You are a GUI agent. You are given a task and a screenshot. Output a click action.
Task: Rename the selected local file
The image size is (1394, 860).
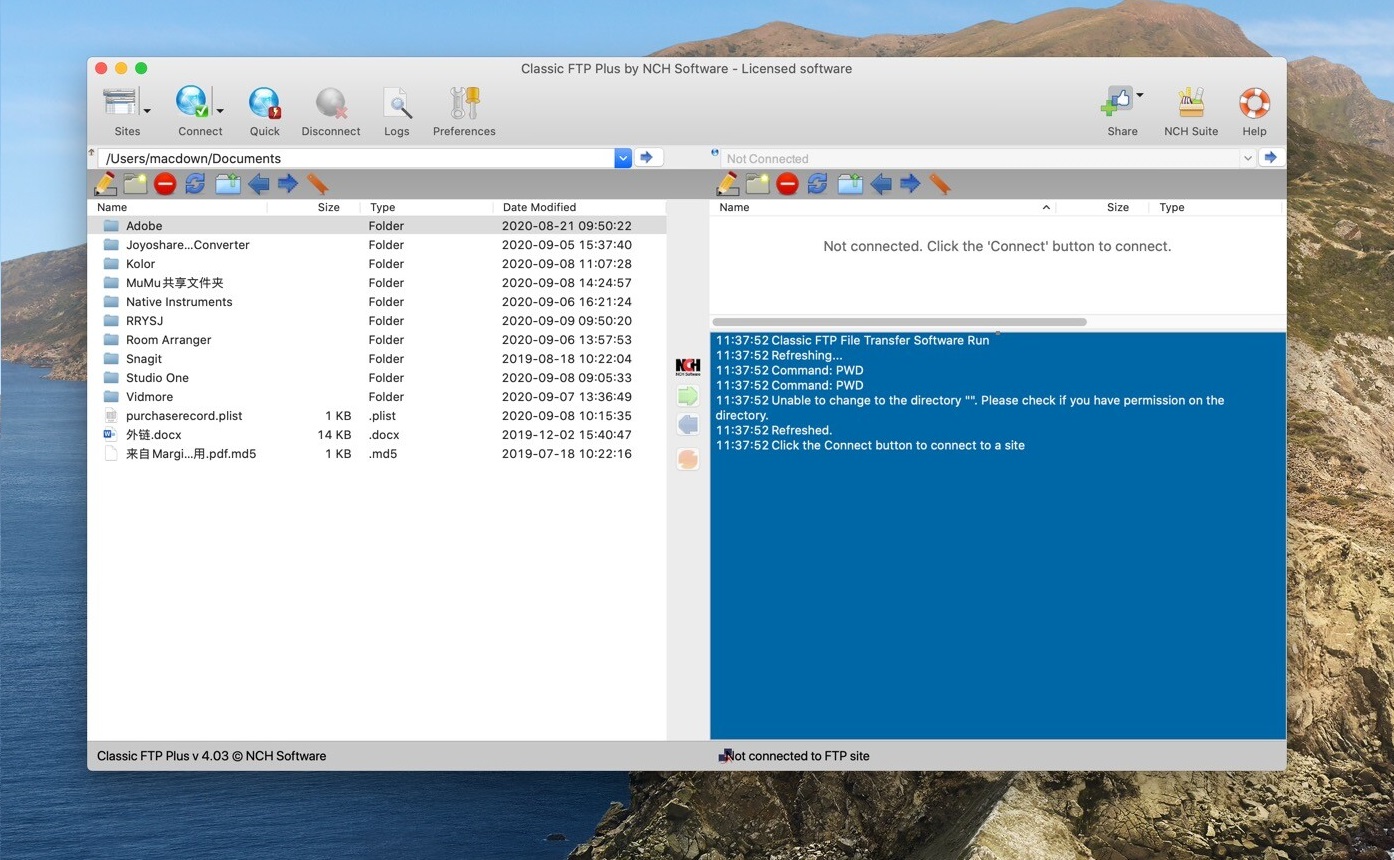105,183
